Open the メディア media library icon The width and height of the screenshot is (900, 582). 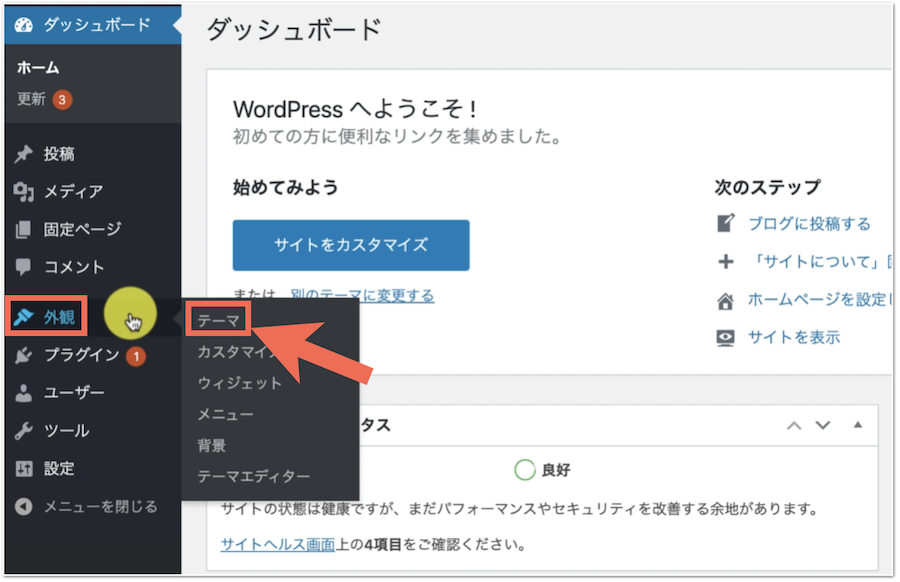click(x=25, y=192)
